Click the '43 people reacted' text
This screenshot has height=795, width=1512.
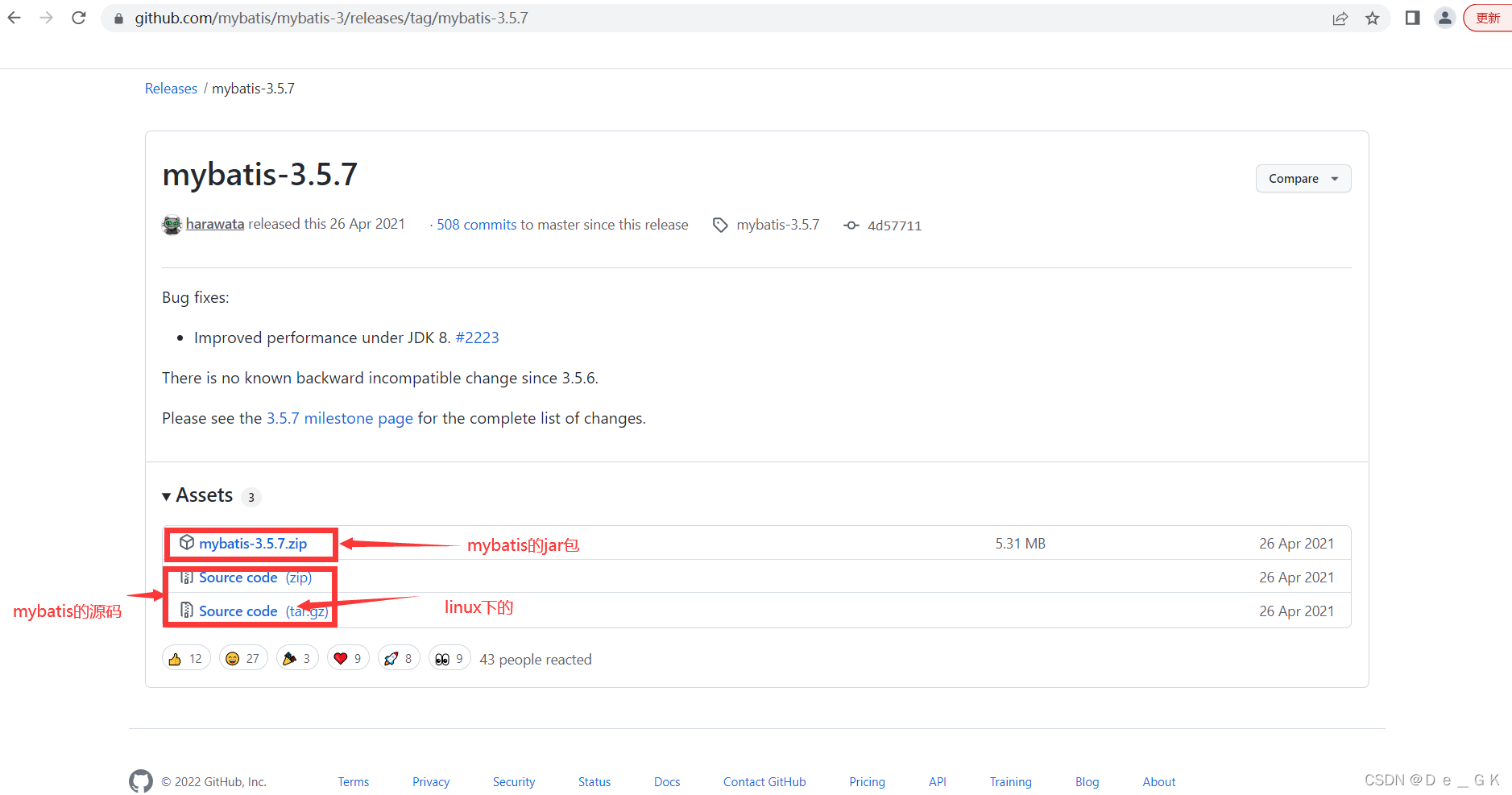(x=536, y=660)
